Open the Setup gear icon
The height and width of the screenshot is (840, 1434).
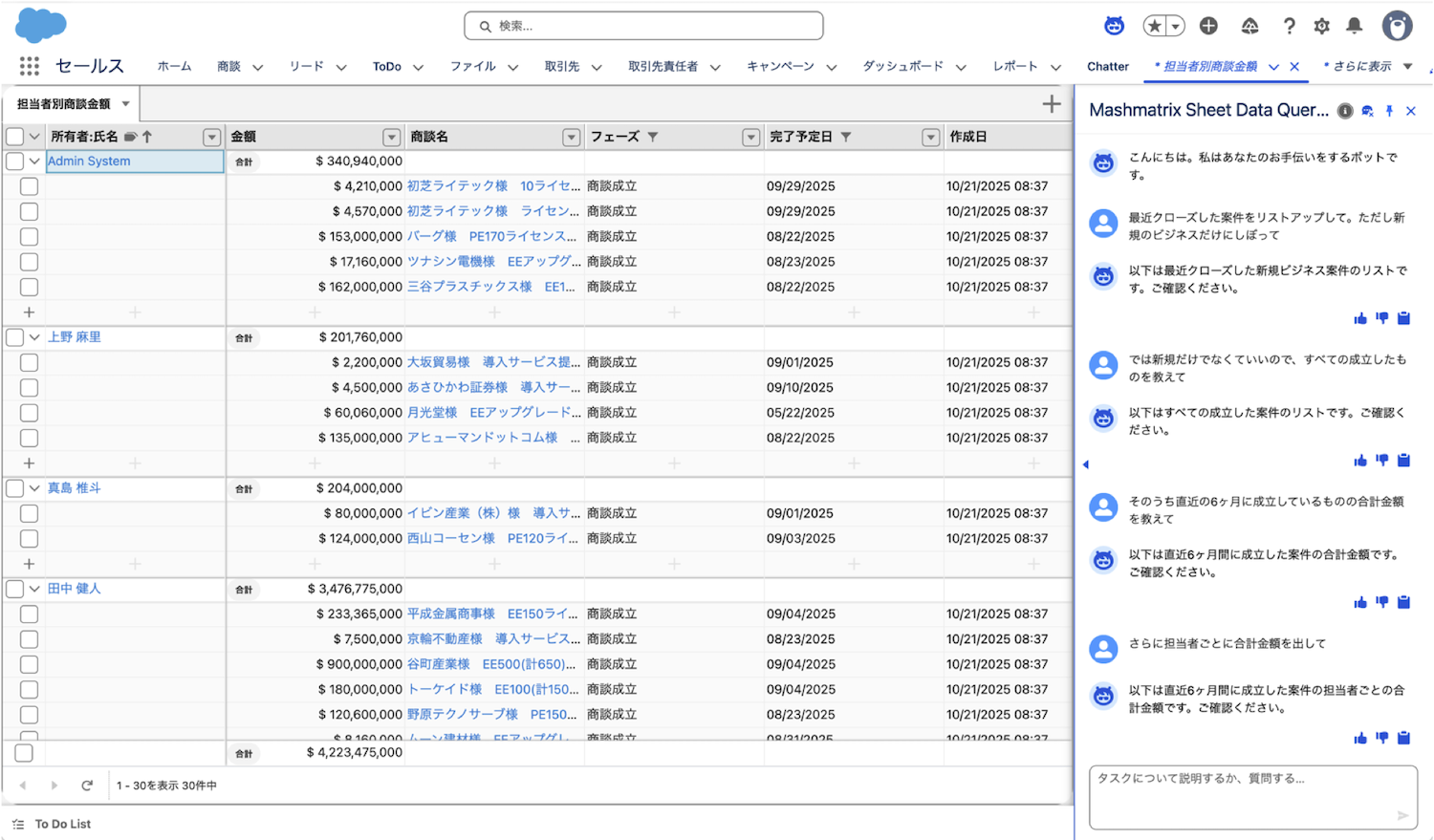[1321, 26]
